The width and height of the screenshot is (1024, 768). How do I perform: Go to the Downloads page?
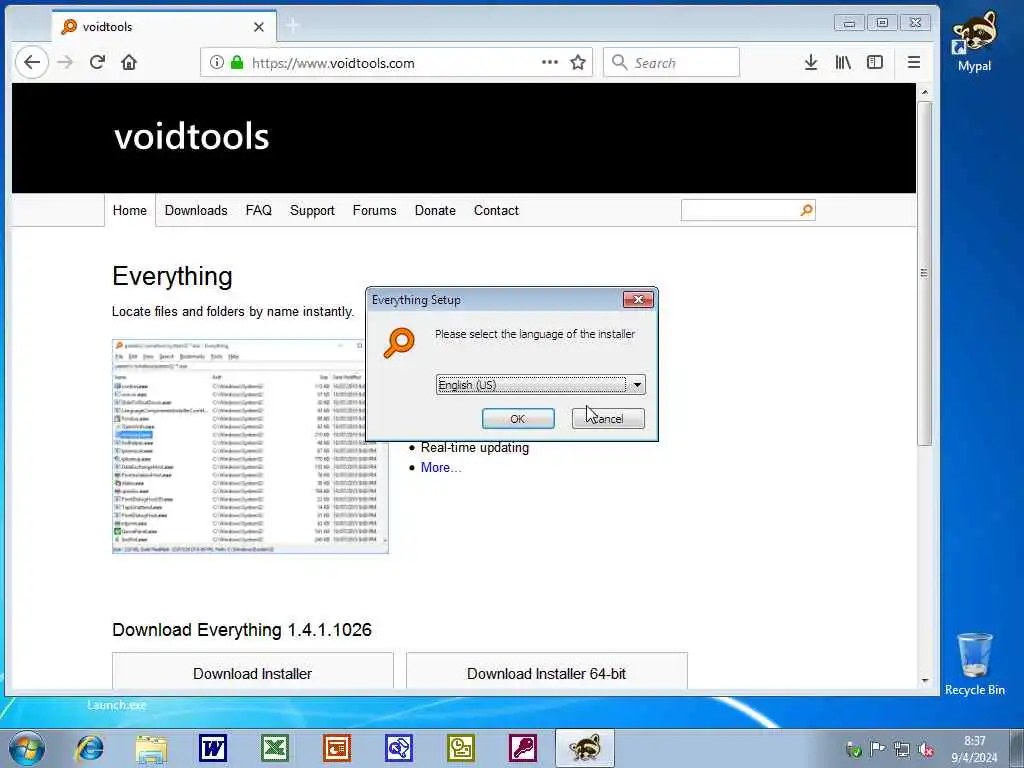tap(196, 210)
